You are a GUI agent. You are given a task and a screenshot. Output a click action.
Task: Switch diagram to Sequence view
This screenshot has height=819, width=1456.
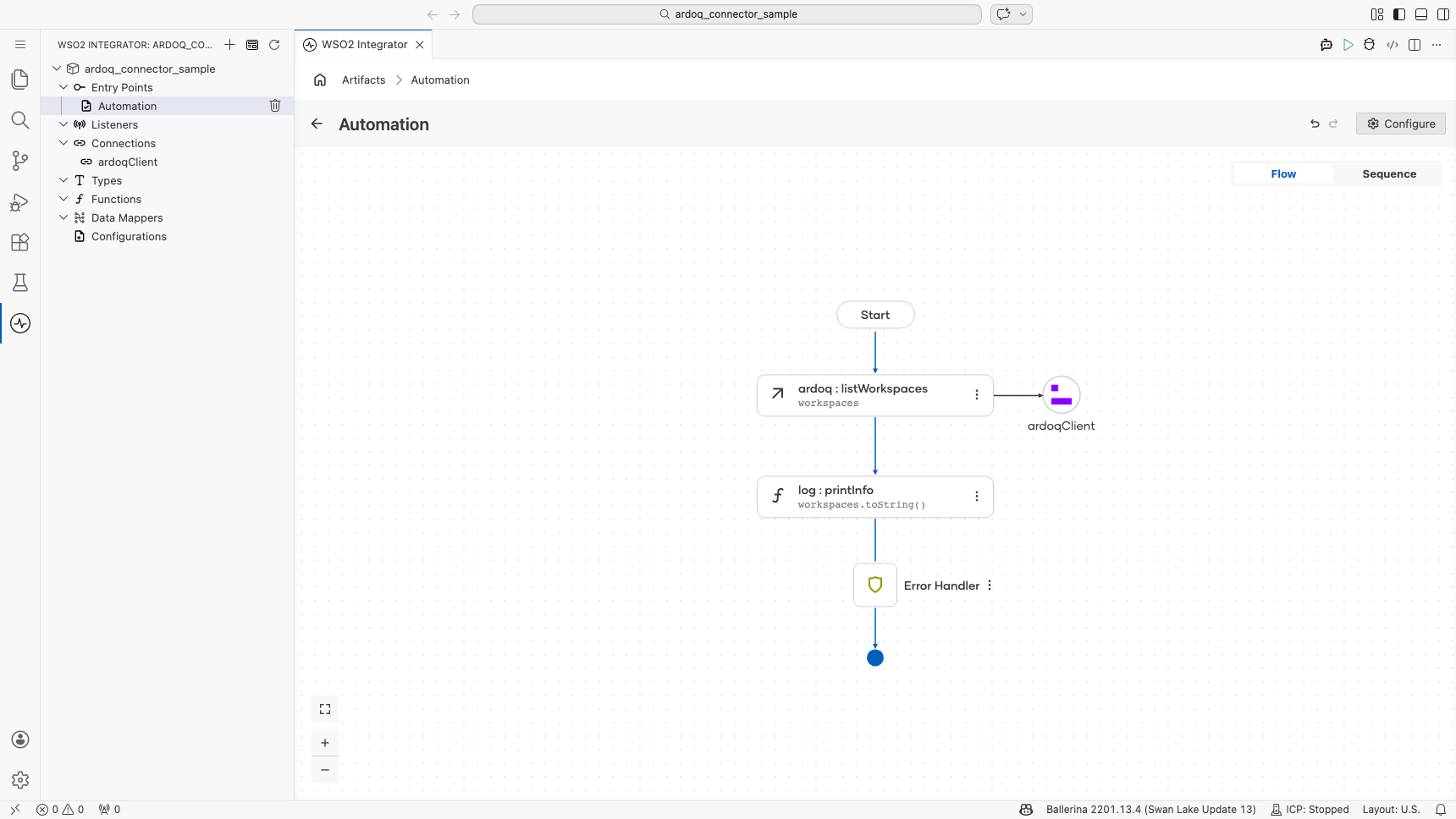tap(1389, 174)
